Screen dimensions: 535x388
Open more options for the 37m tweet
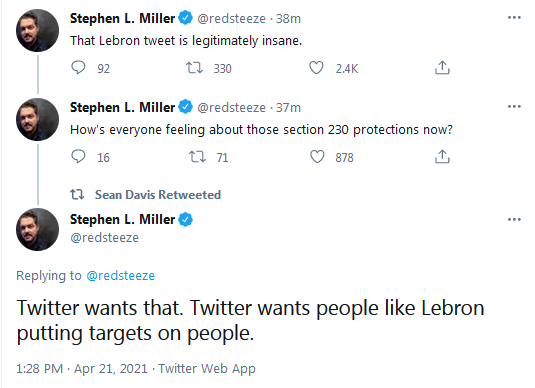(514, 106)
